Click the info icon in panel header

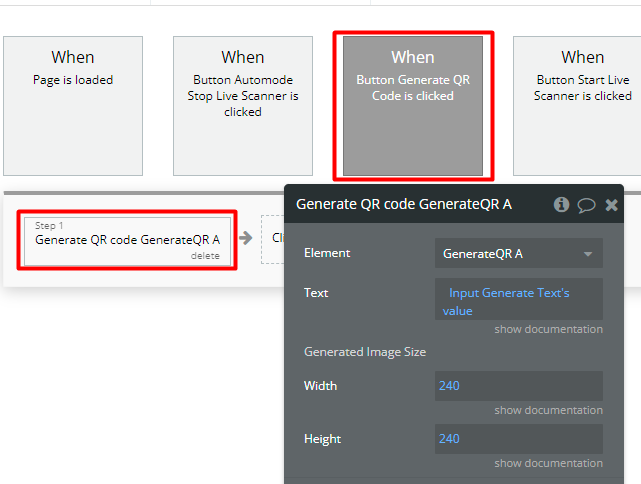[x=561, y=204]
